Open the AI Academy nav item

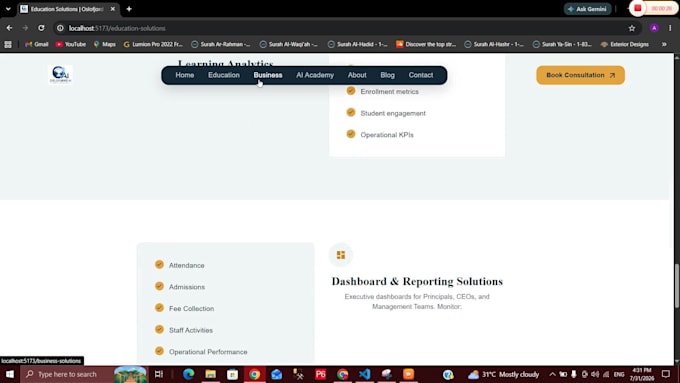coord(315,75)
